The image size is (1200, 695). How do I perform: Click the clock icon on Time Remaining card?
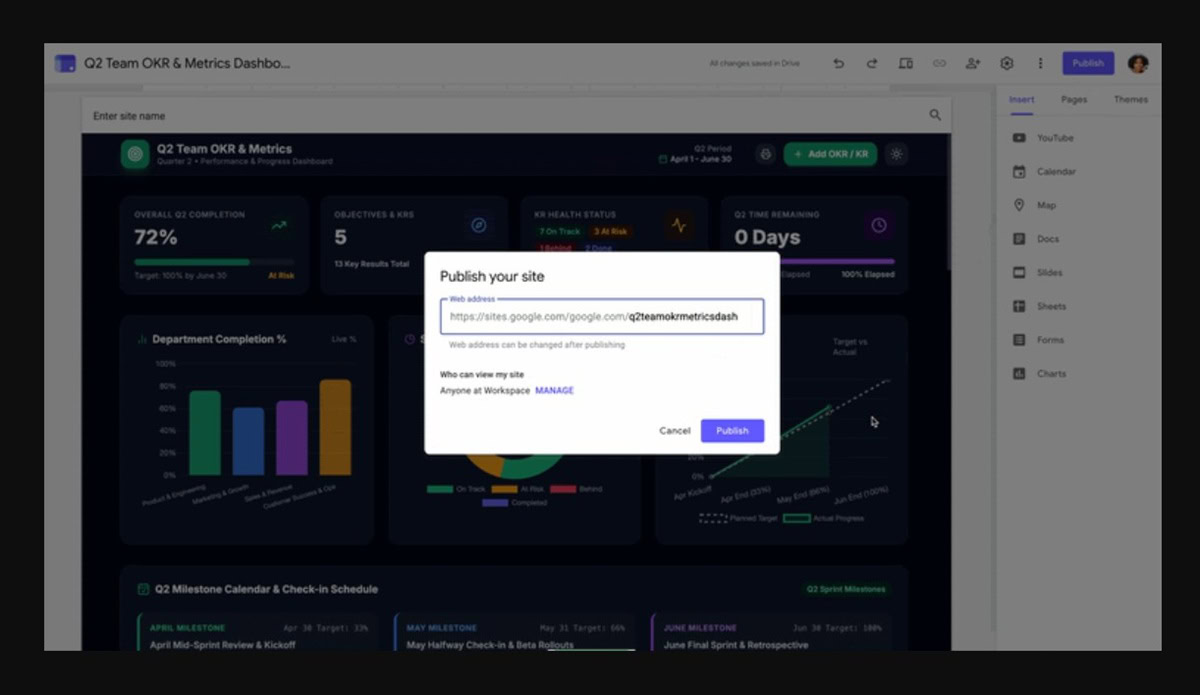[879, 225]
